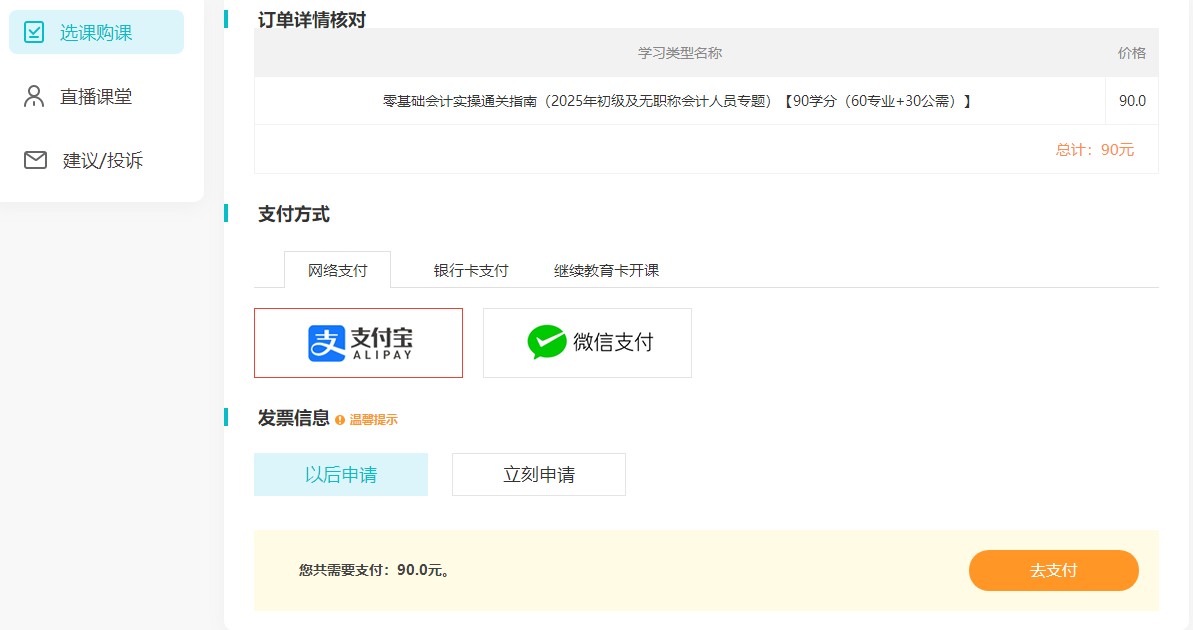This screenshot has height=630, width=1193.
Task: Open the 温馨提示 link
Action: [375, 419]
